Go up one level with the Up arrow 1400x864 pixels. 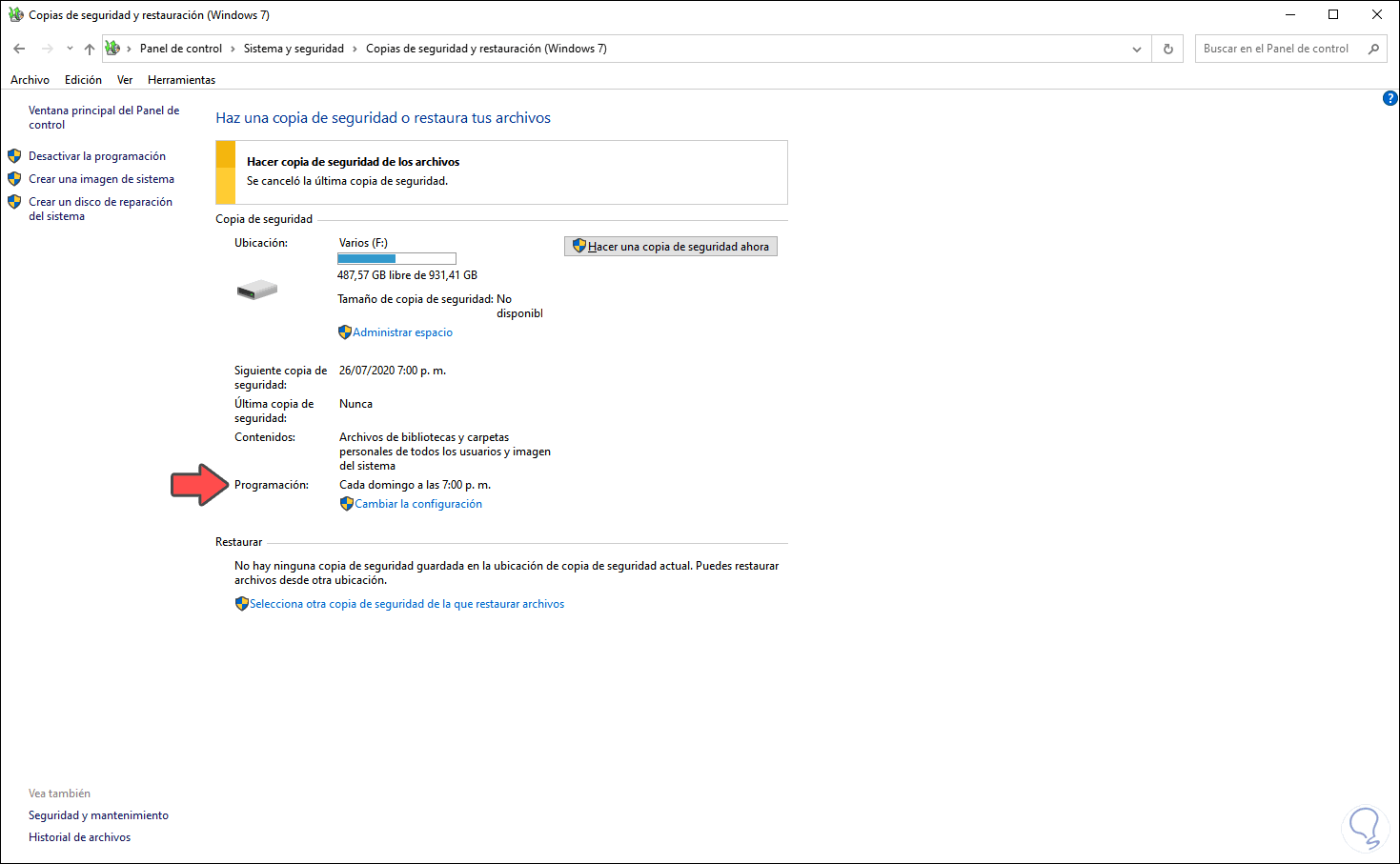click(89, 49)
